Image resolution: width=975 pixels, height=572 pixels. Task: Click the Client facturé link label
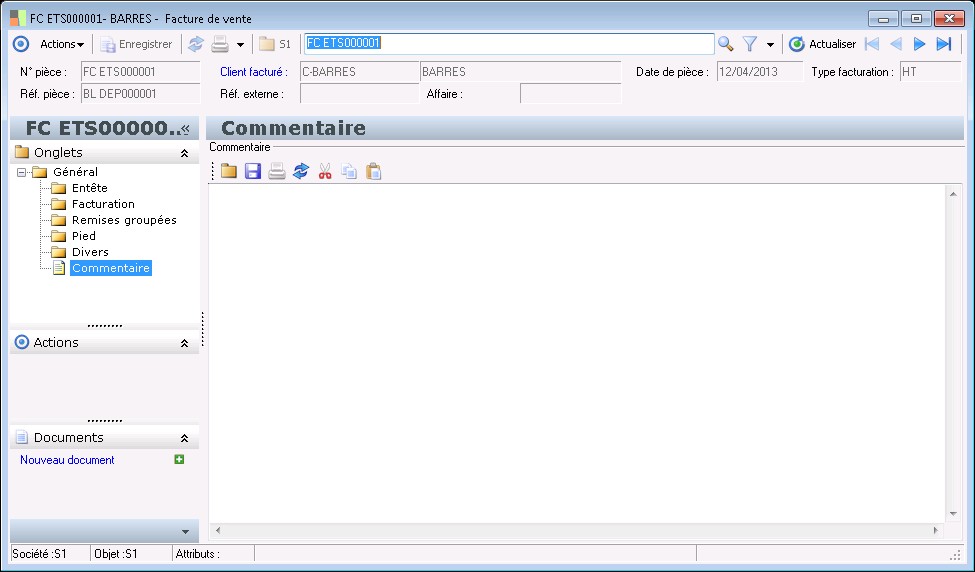tap(254, 72)
